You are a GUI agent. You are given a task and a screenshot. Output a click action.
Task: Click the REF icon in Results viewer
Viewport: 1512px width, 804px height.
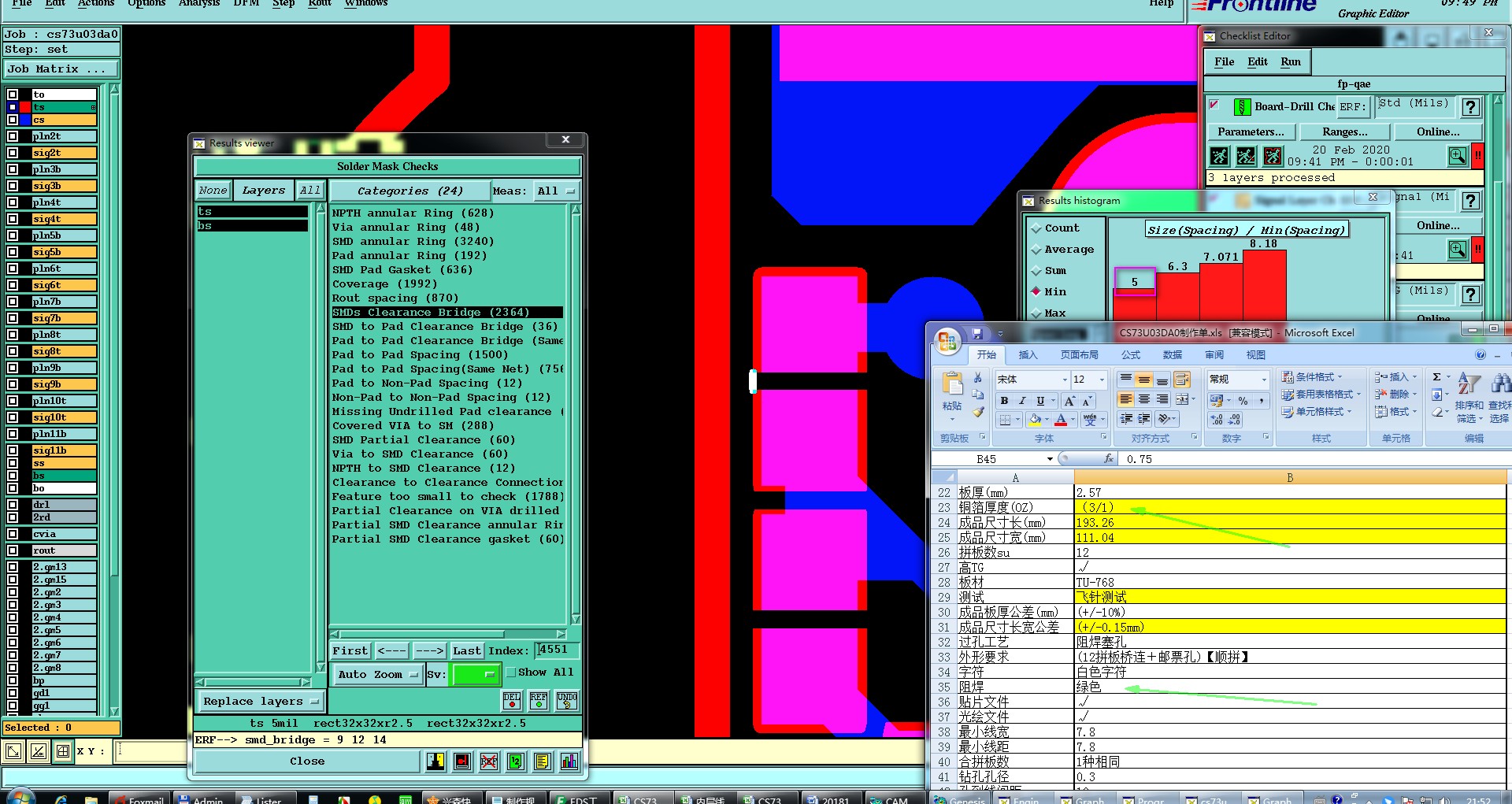[539, 700]
